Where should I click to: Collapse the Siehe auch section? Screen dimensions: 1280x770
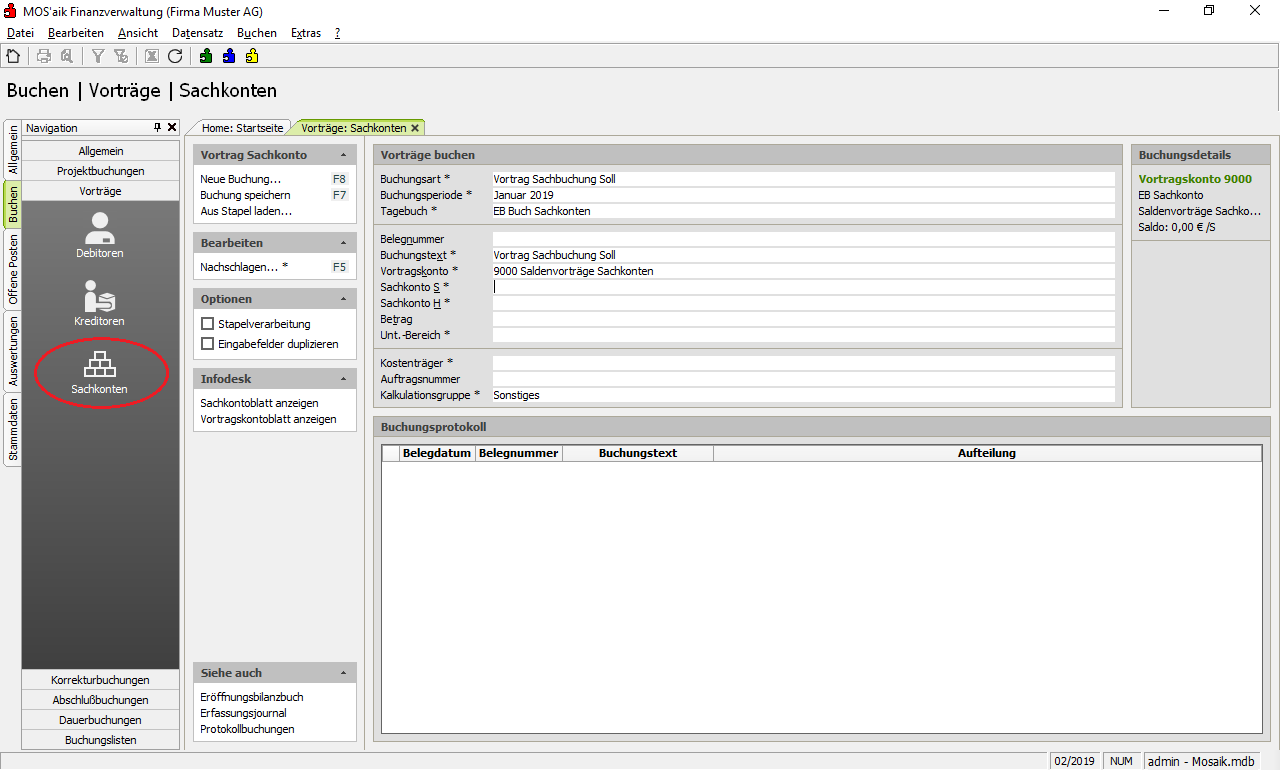pos(343,674)
